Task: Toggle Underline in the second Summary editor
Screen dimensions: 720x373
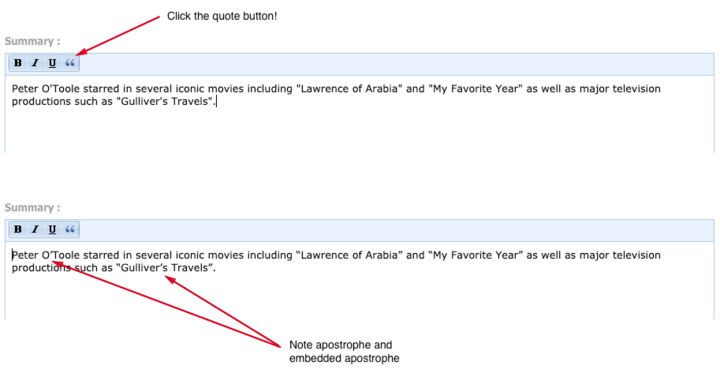Action: [x=52, y=229]
